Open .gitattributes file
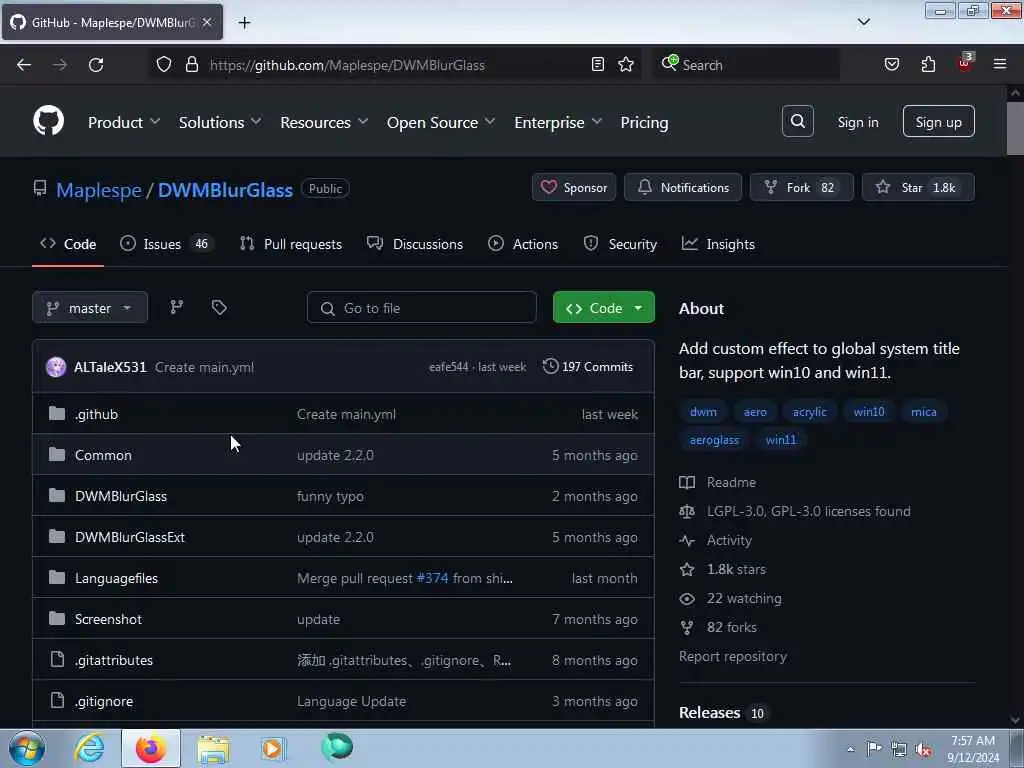Screen dimensions: 1024x768 pyautogui.click(x=114, y=660)
